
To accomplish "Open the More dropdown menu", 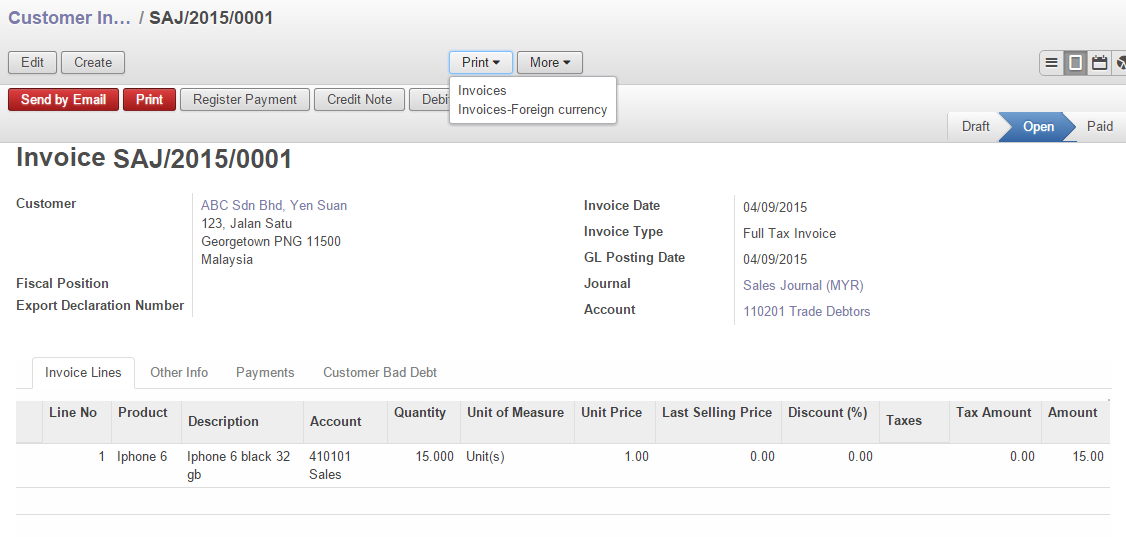I will 549,62.
